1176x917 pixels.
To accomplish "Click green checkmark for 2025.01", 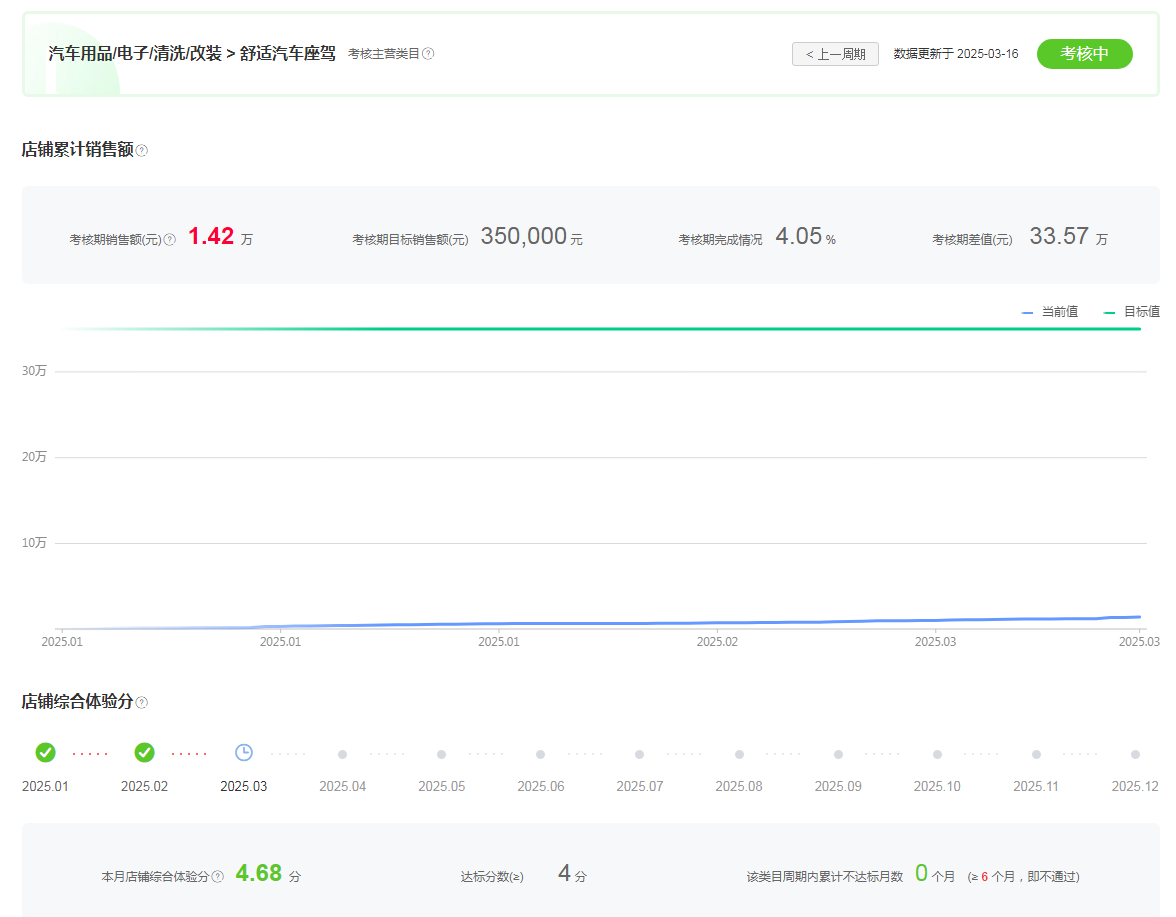I will pyautogui.click(x=45, y=753).
